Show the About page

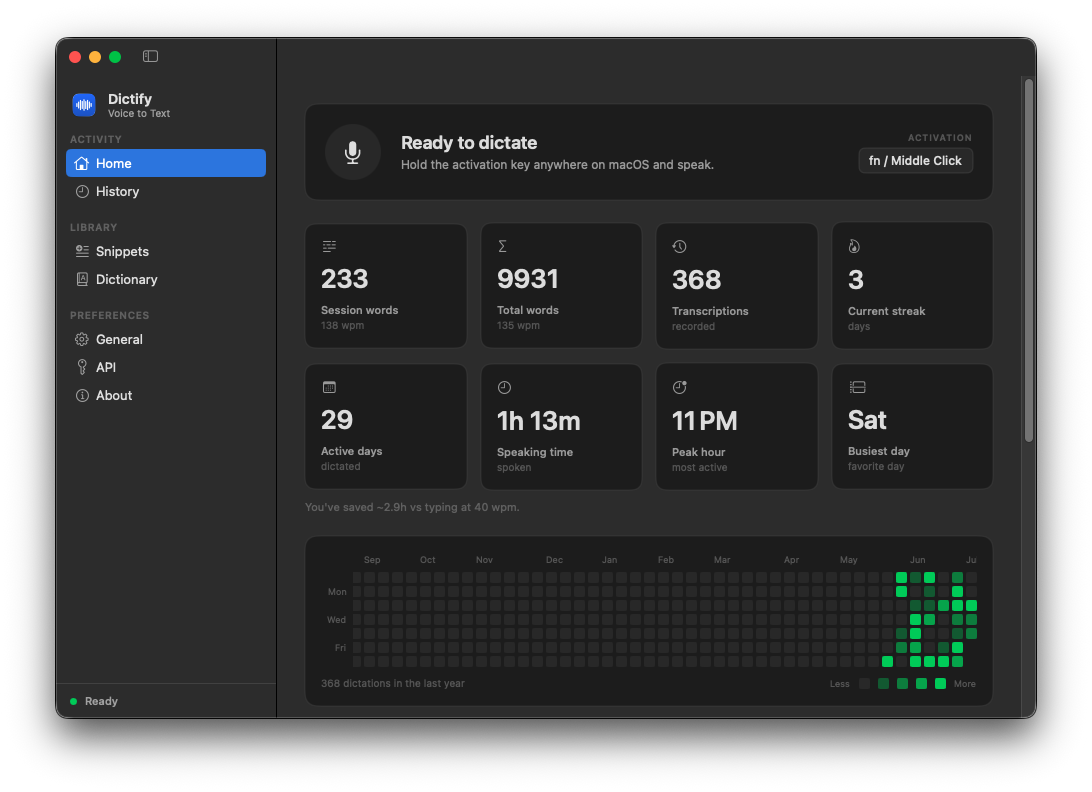tap(166, 396)
